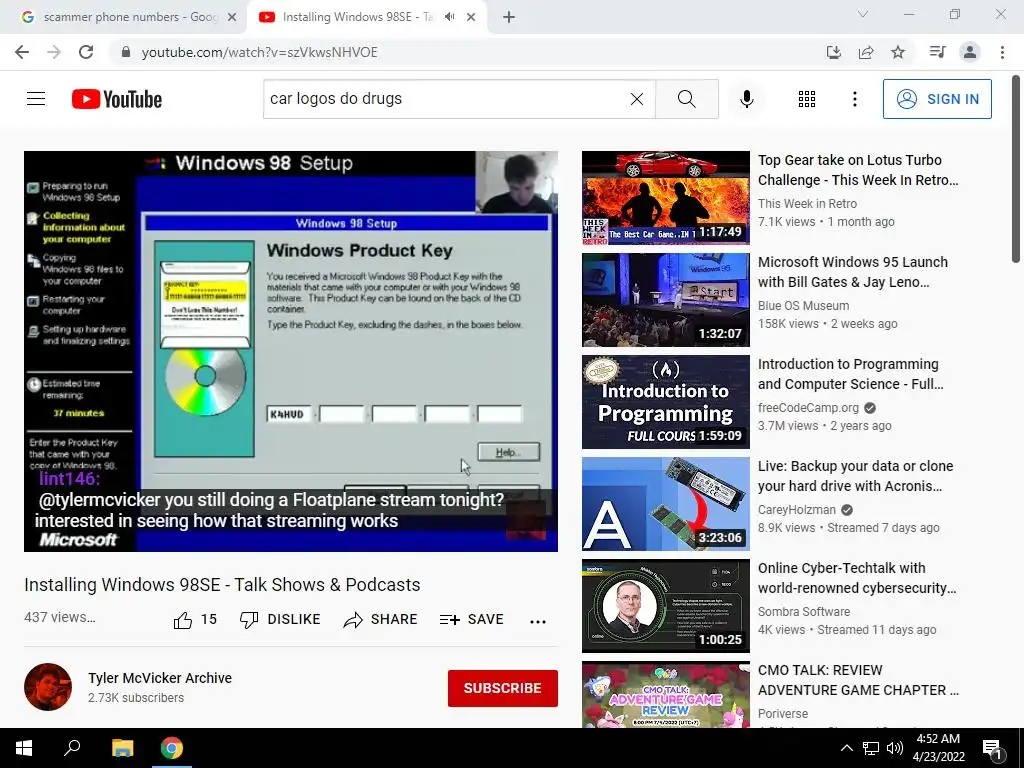Install app icon in address bar

tap(833, 52)
